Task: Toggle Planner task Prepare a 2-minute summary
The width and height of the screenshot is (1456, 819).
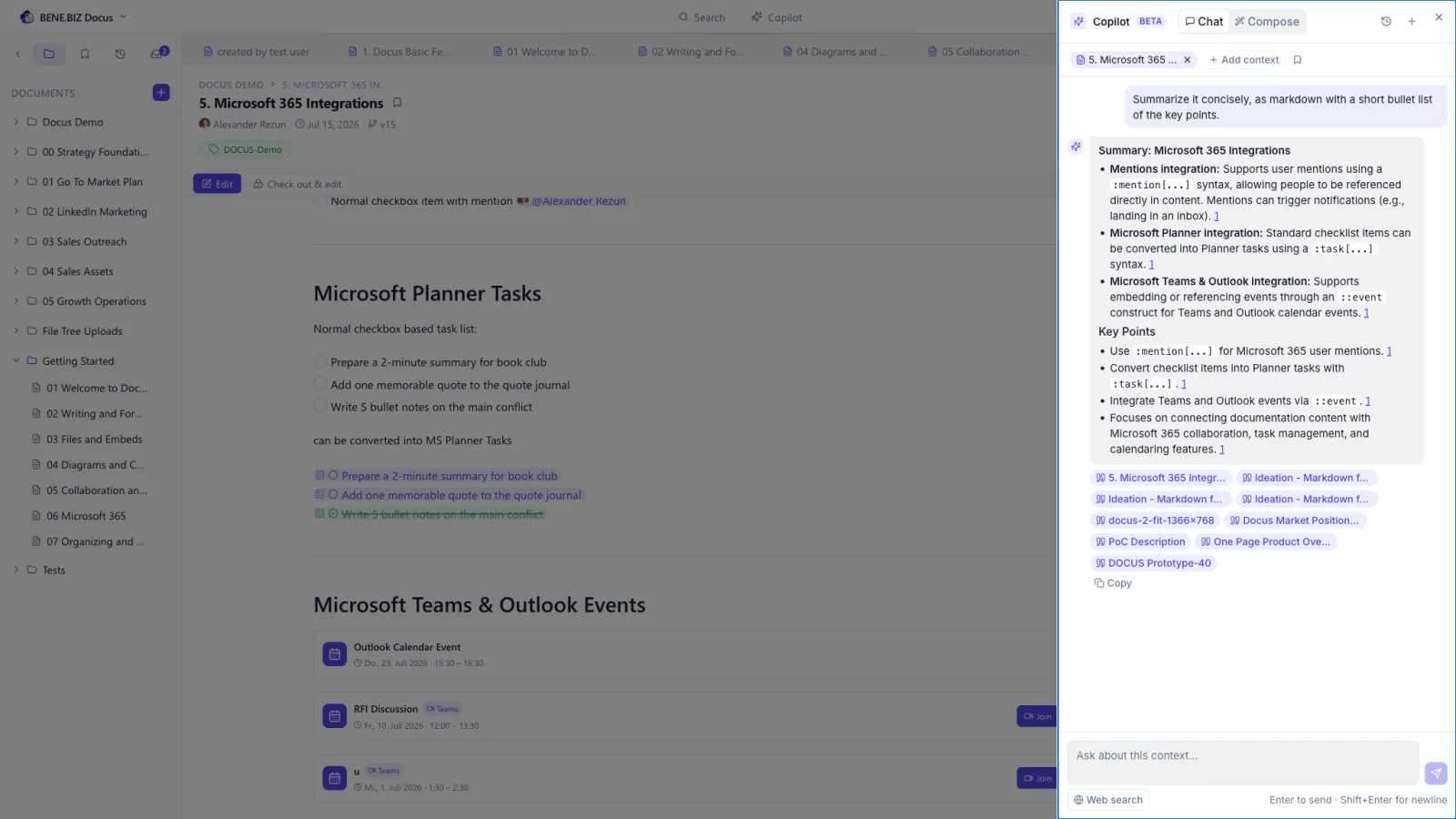Action: pyautogui.click(x=333, y=476)
